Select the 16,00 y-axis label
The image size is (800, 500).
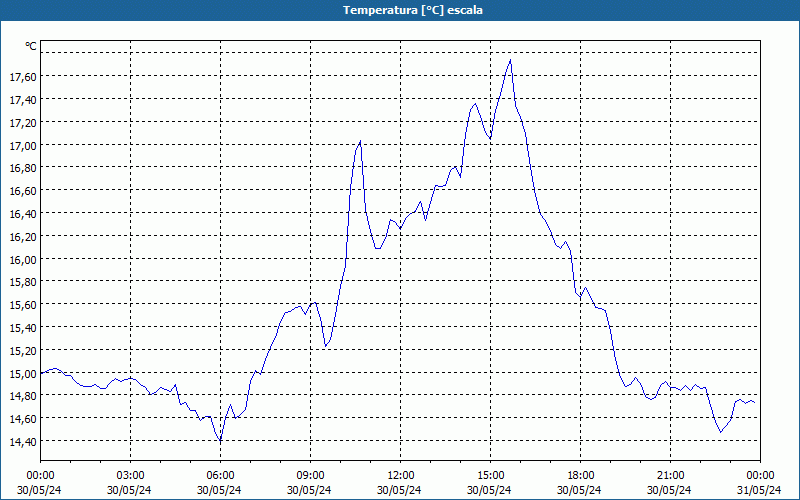click(23, 259)
